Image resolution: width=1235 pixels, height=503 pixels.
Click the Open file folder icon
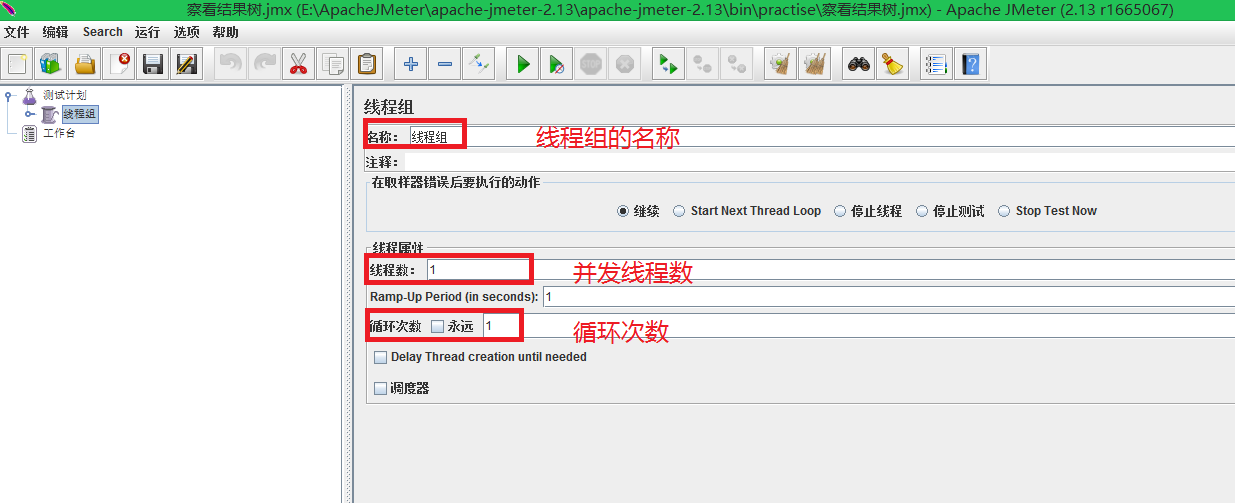(x=85, y=65)
